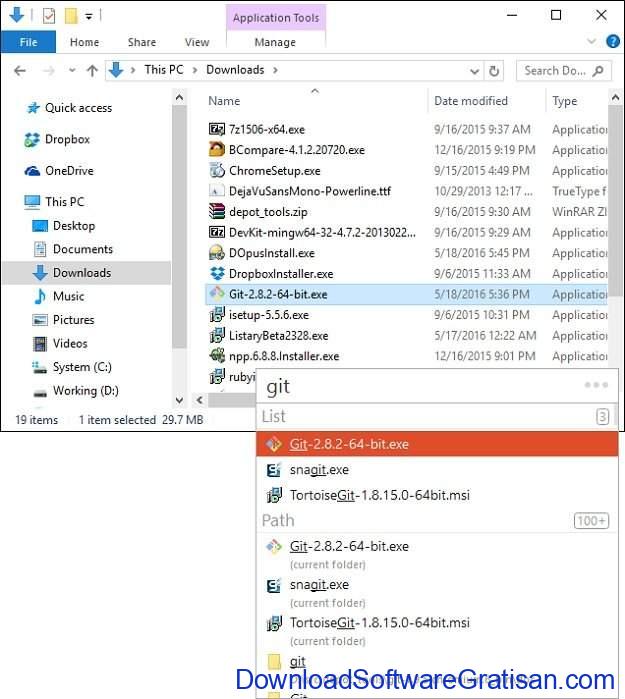The height and width of the screenshot is (699, 625).
Task: Select Desktop in navigation pane
Action: coord(74,226)
